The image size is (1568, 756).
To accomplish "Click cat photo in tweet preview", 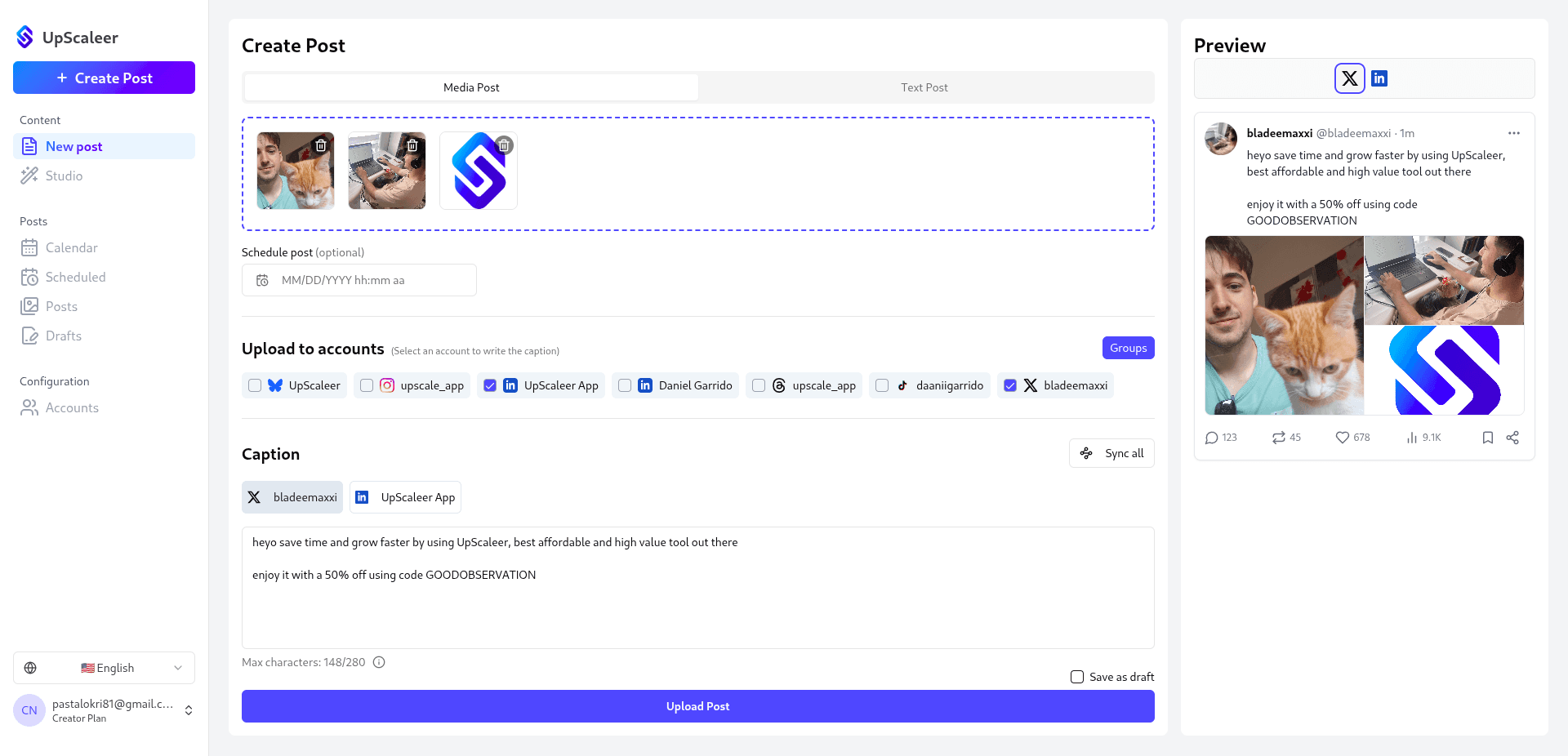I will tap(1285, 326).
